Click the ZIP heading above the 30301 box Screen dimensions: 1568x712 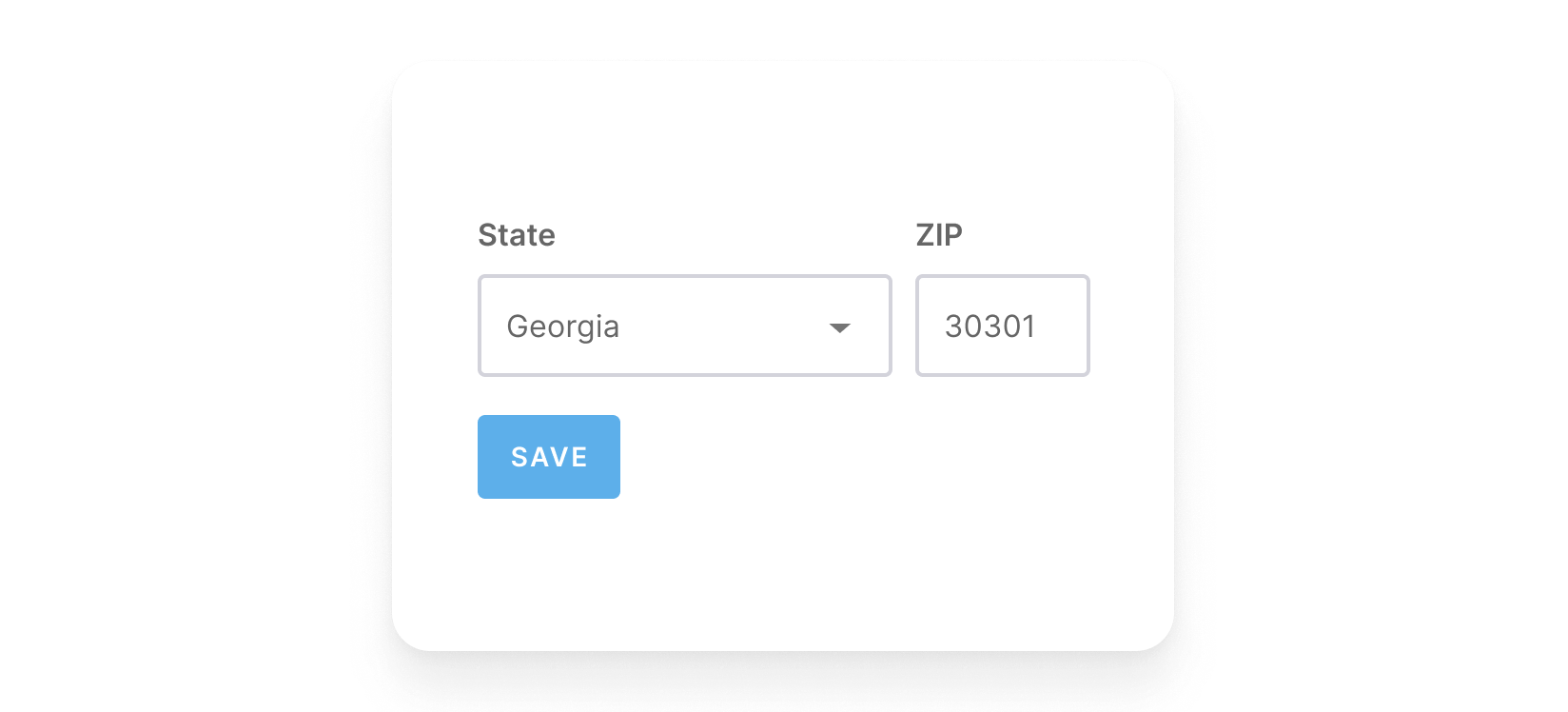click(x=939, y=235)
